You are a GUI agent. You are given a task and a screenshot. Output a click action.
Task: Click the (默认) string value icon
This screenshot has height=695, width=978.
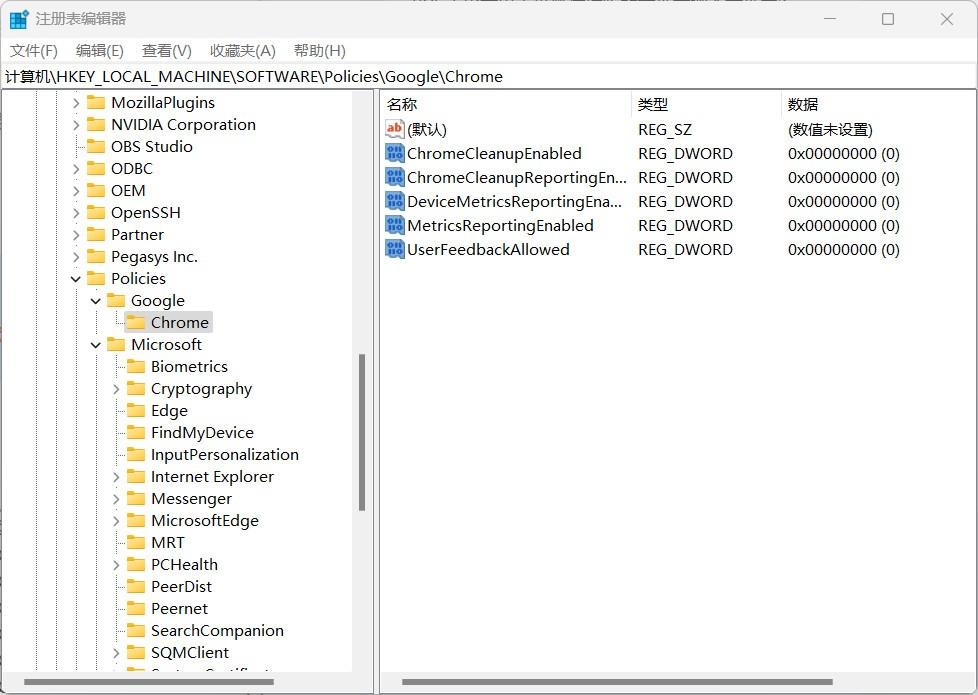coord(394,129)
